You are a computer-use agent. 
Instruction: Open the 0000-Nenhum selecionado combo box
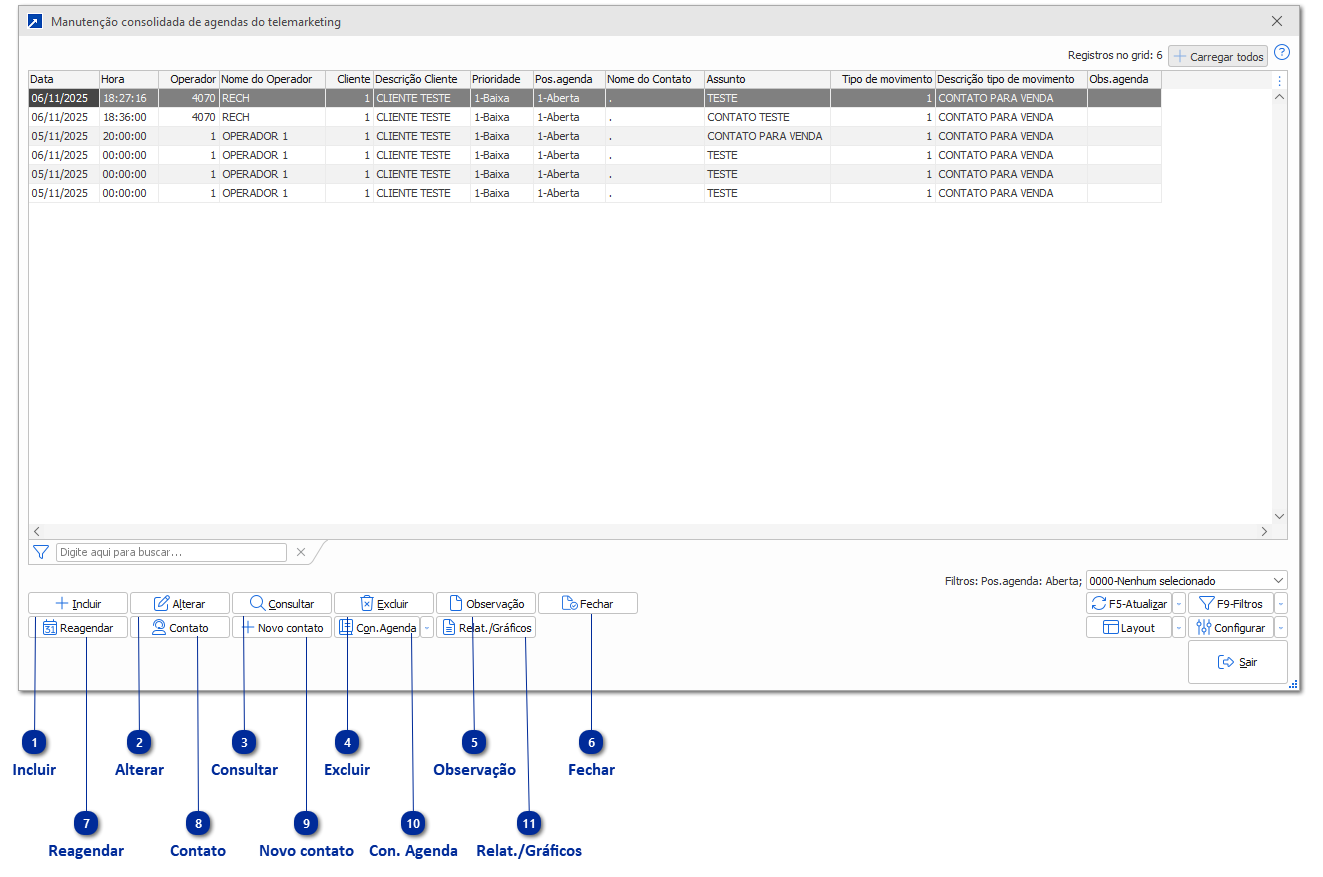(x=1186, y=580)
